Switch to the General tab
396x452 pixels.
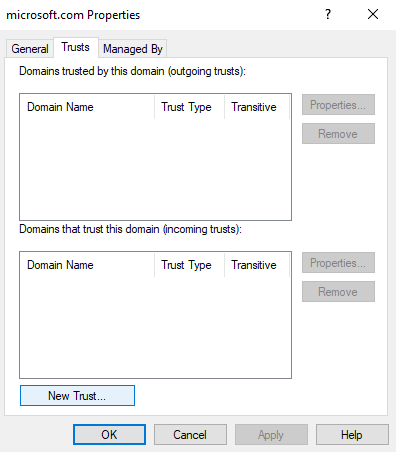[x=30, y=49]
